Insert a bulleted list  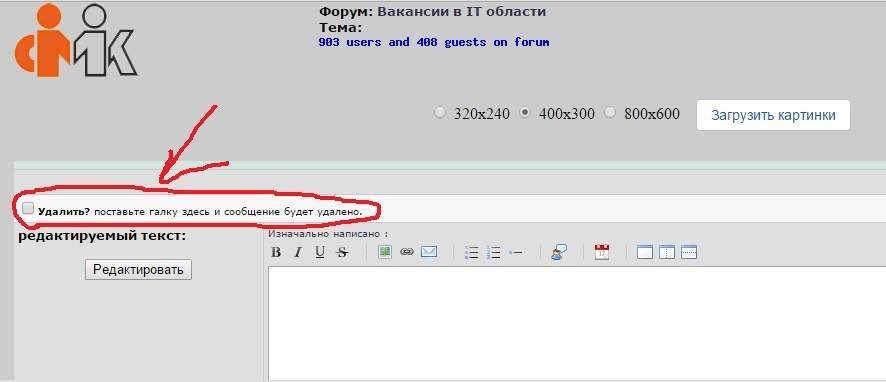click(x=471, y=253)
